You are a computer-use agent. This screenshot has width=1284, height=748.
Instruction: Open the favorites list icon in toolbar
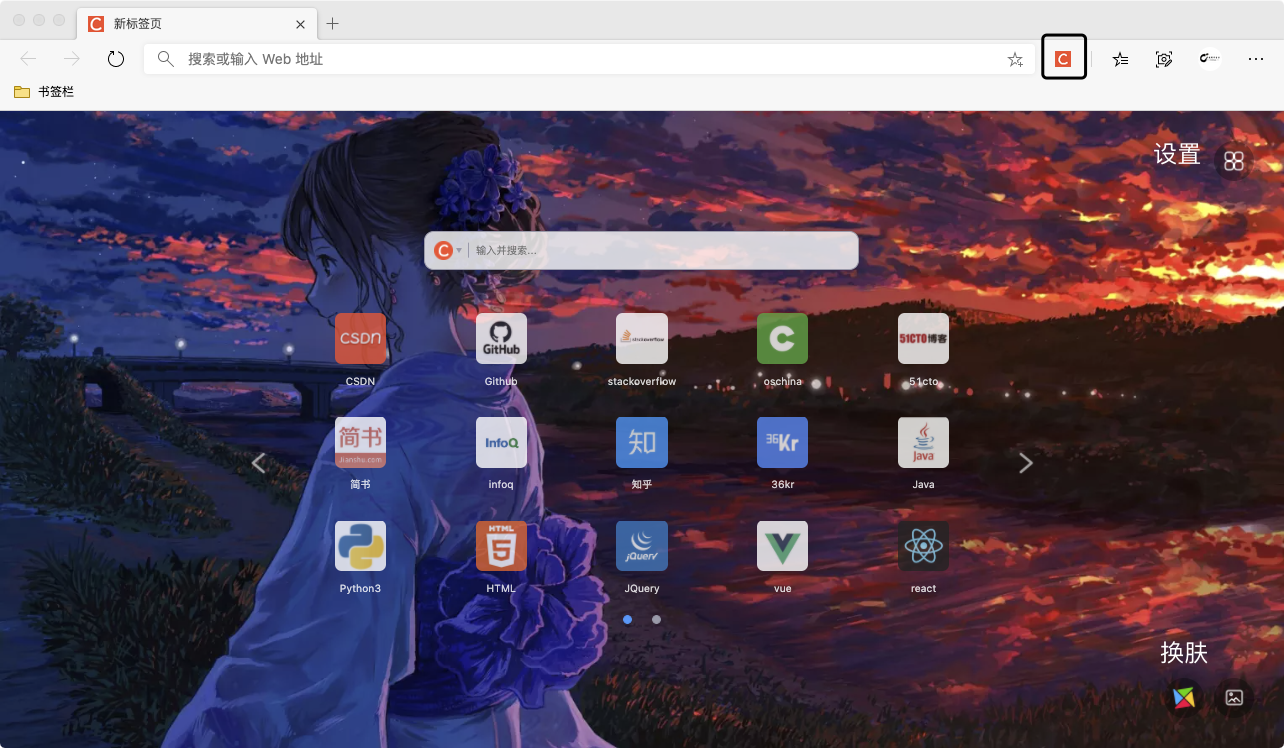[x=1120, y=59]
